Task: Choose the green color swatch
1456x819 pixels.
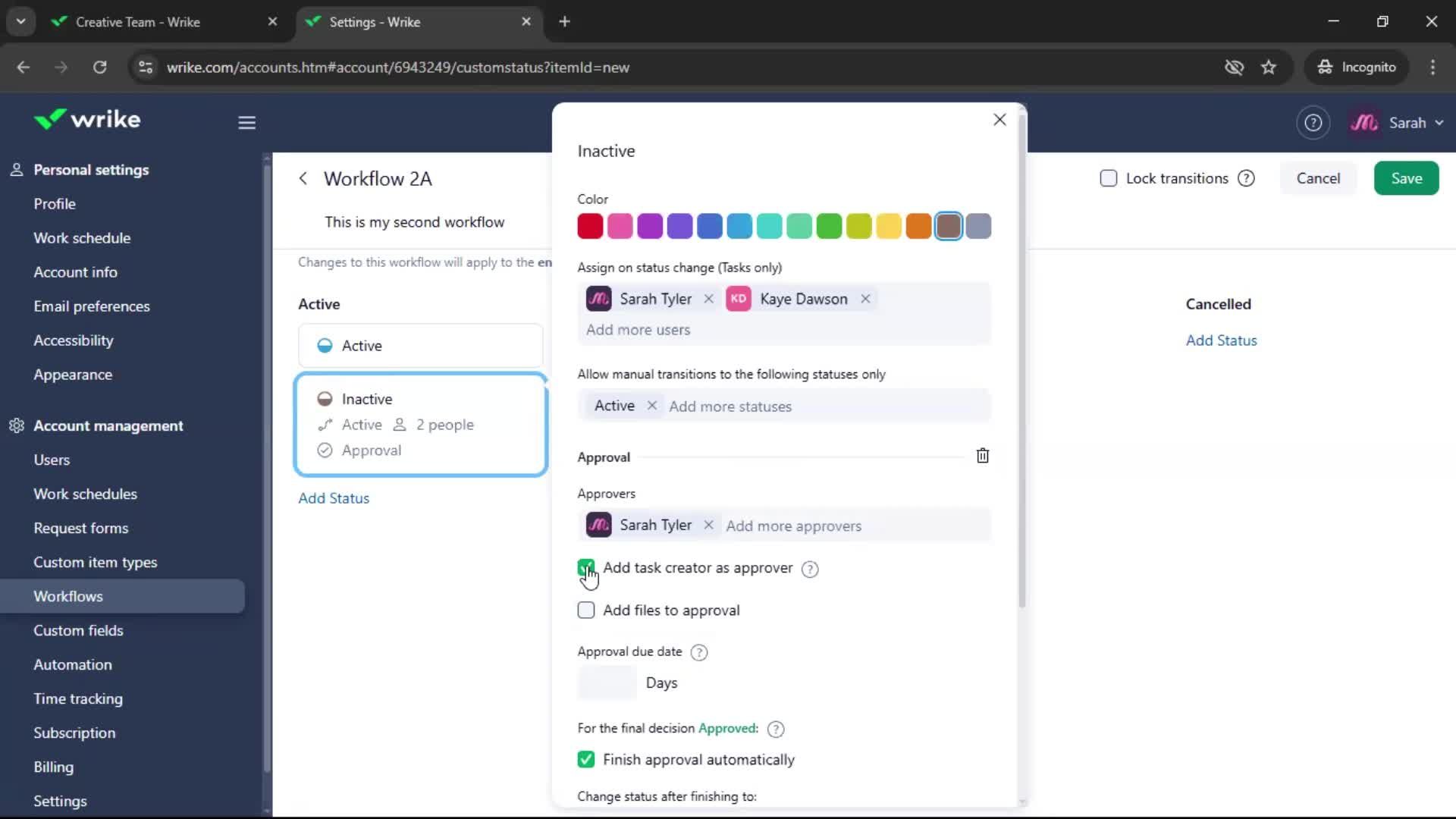Action: pos(829,226)
